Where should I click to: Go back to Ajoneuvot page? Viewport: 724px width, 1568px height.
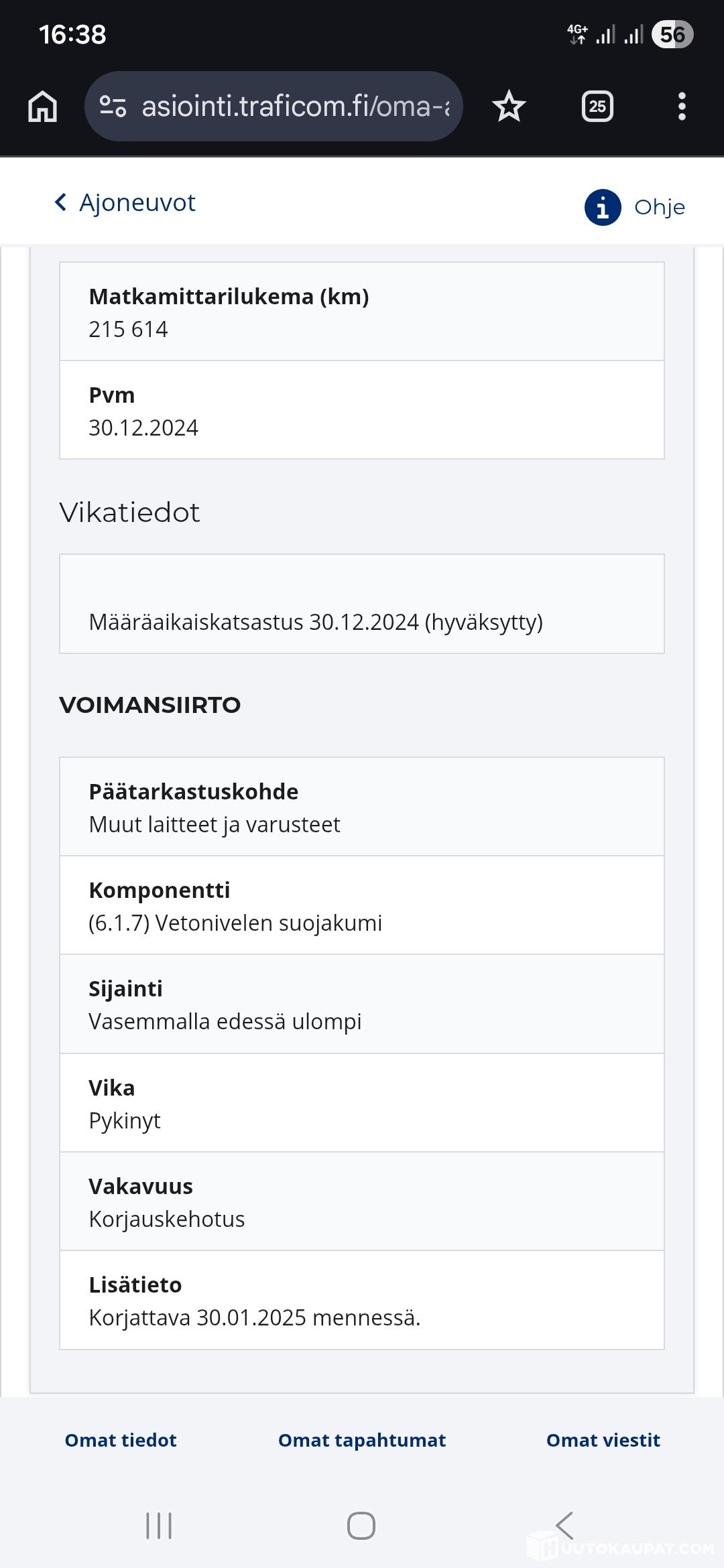pos(137,202)
